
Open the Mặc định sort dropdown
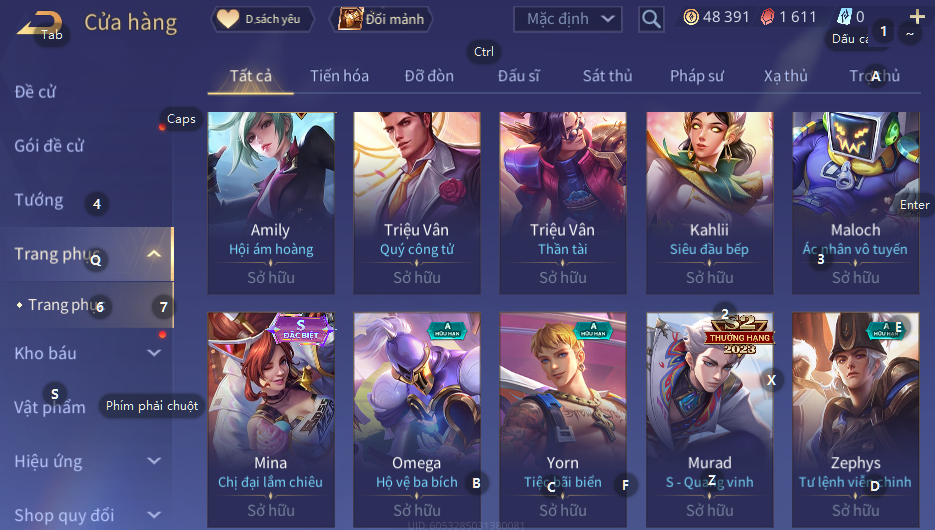coord(568,19)
